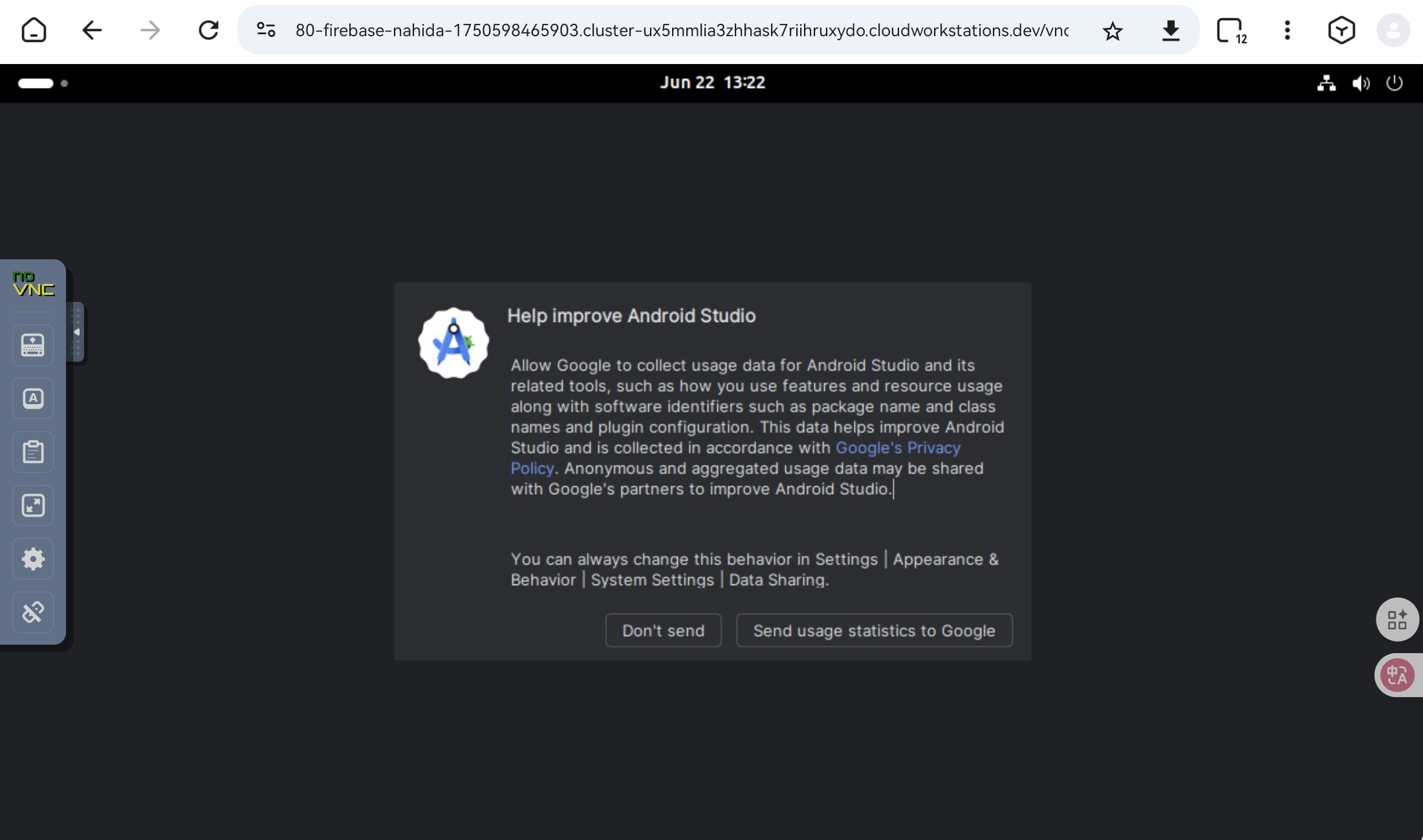The height and width of the screenshot is (840, 1423).
Task: Open GNOME clock and calendar menu
Action: pos(712,83)
